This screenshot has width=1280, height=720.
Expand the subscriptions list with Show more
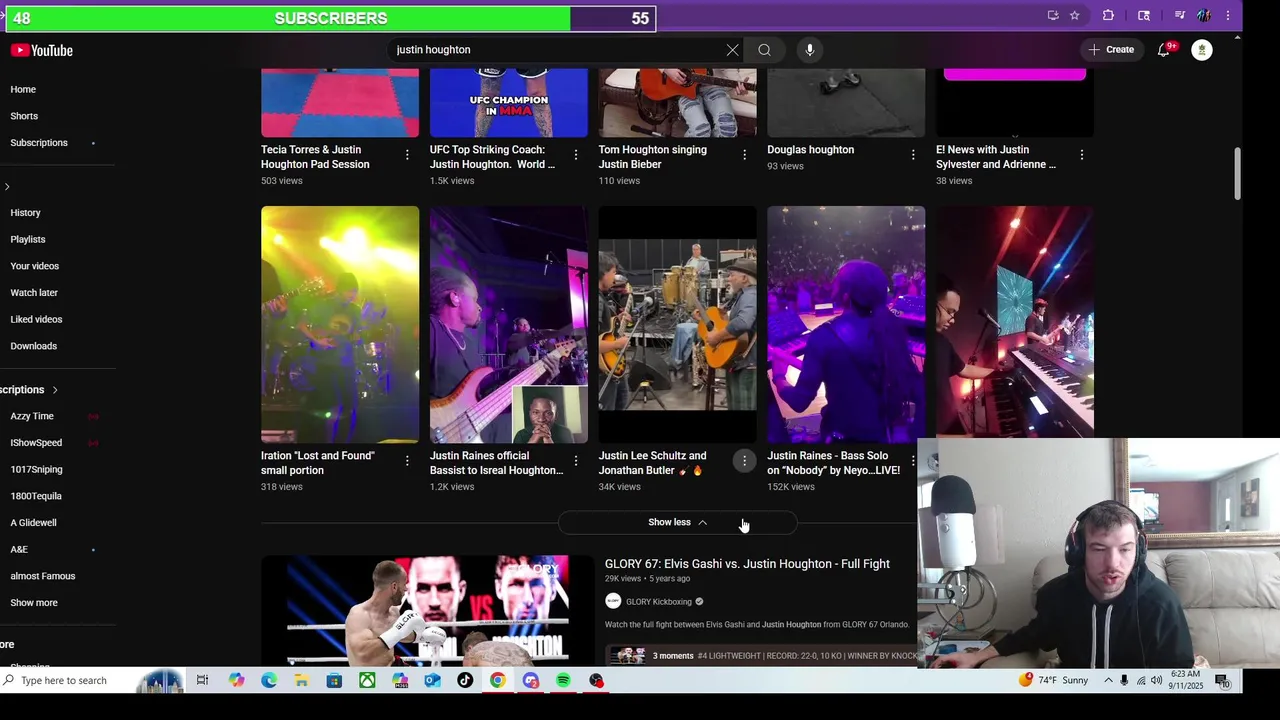(34, 603)
